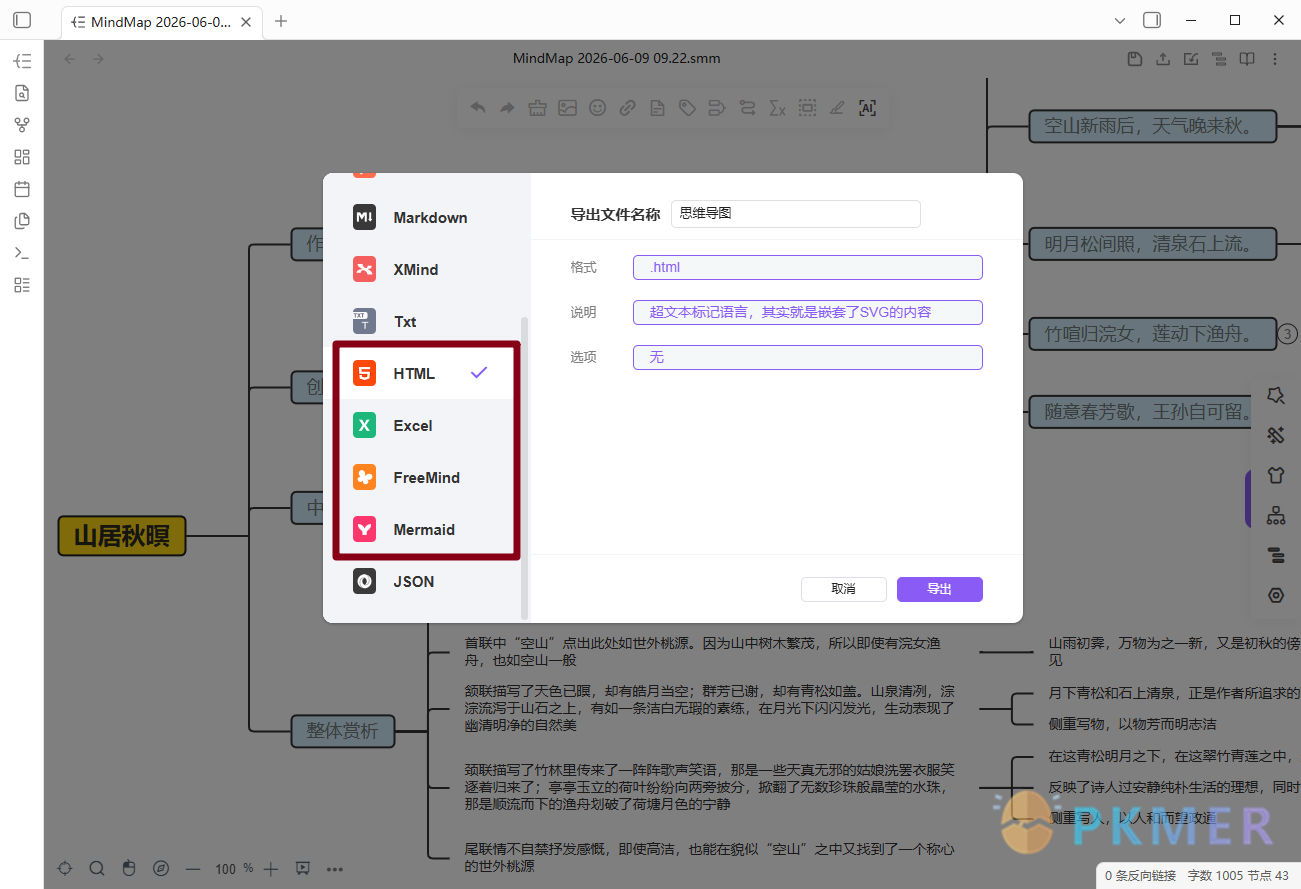Click the pencil edit icon in header
1301x889 pixels.
pos(1191,59)
